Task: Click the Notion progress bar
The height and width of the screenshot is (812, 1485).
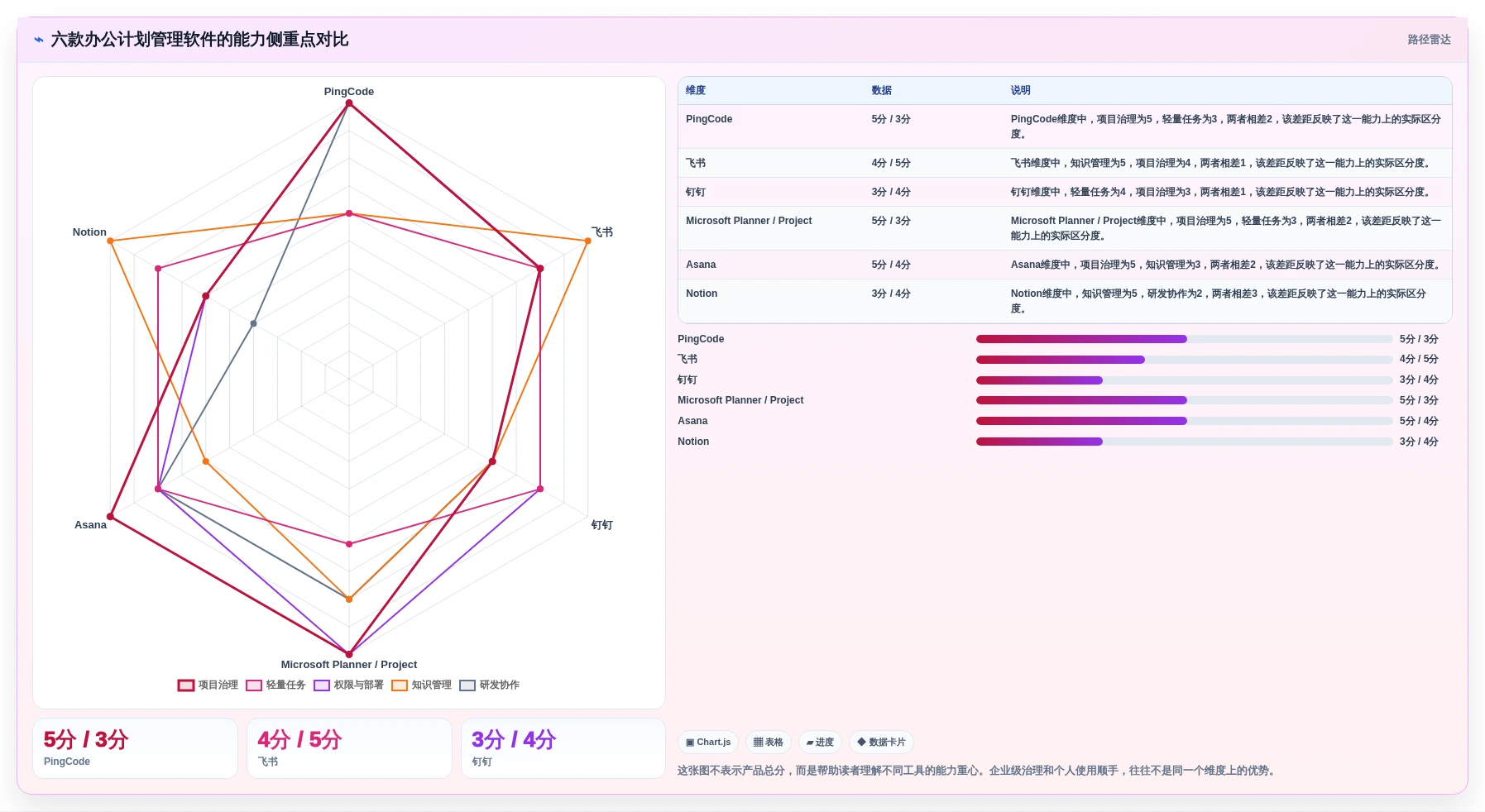Action: pos(1184,442)
